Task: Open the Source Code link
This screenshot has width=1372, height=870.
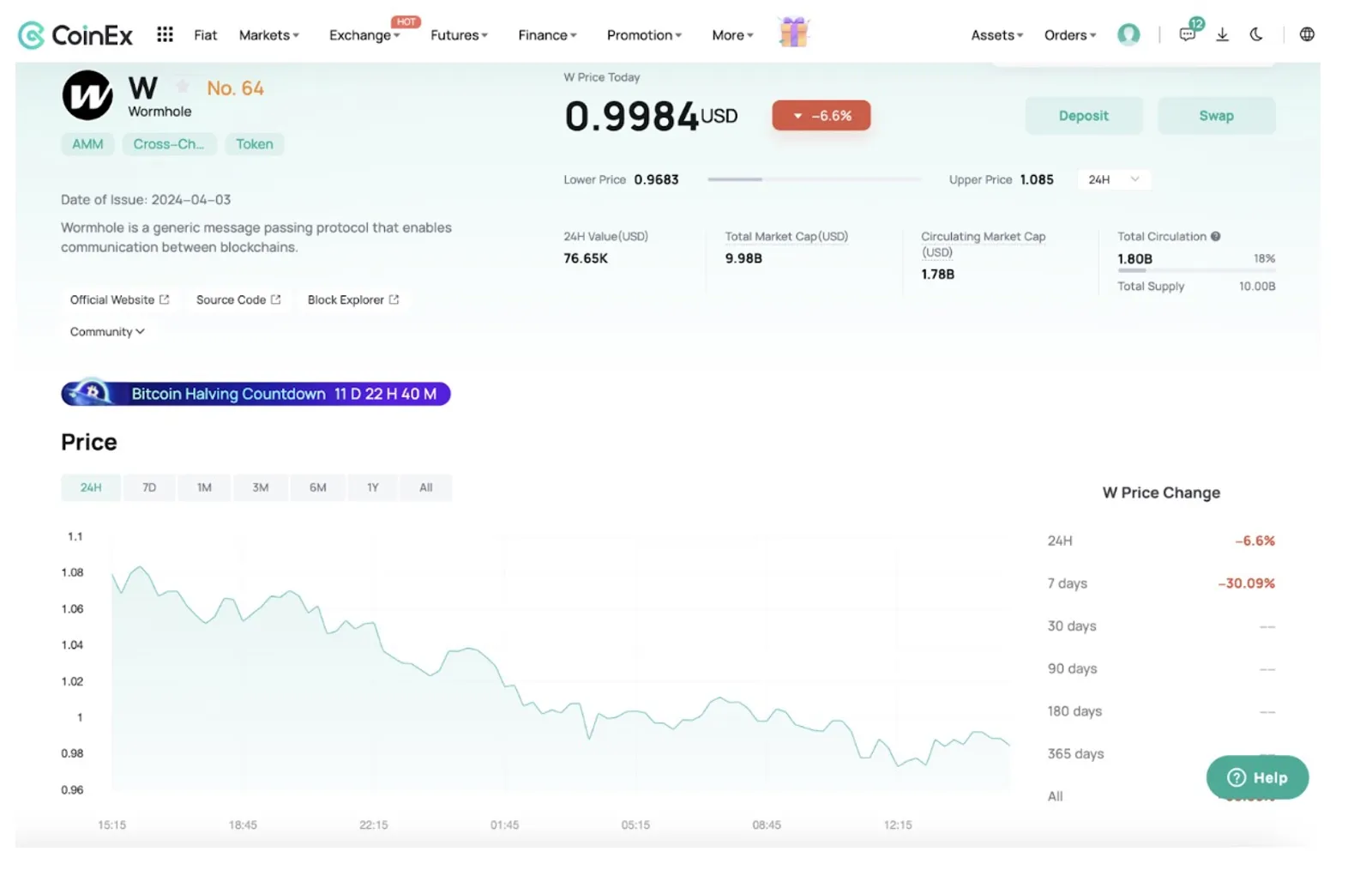Action: (238, 300)
